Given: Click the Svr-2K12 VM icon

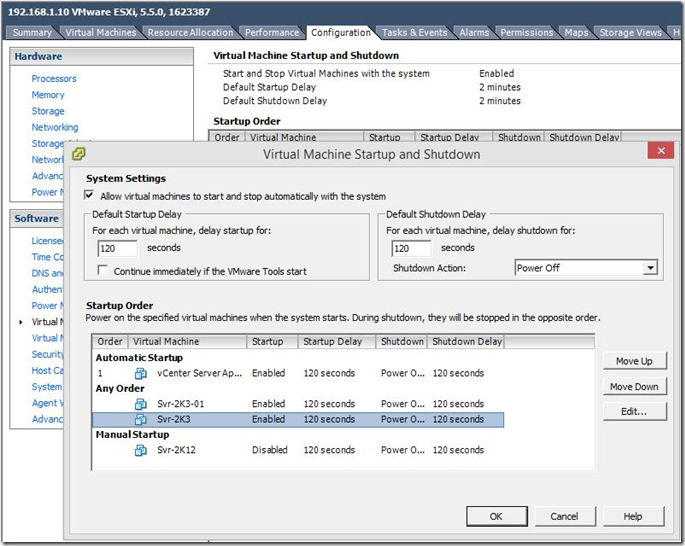Looking at the screenshot, I should (141, 450).
